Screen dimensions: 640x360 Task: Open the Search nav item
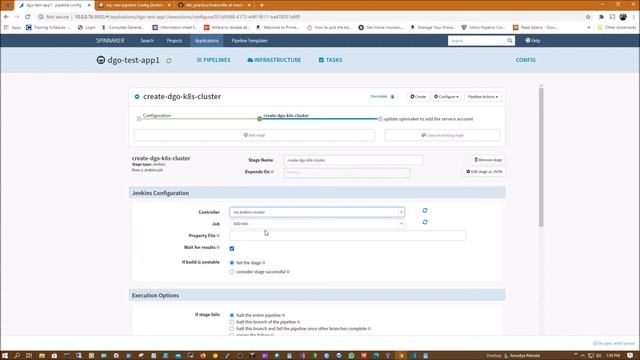[x=147, y=40]
